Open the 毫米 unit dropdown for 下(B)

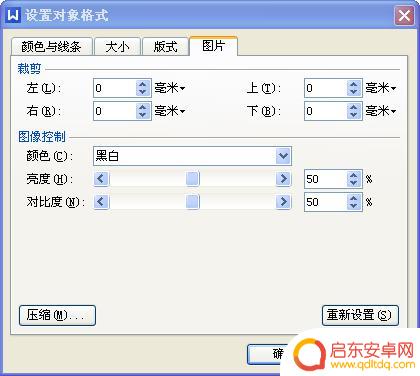(381, 111)
